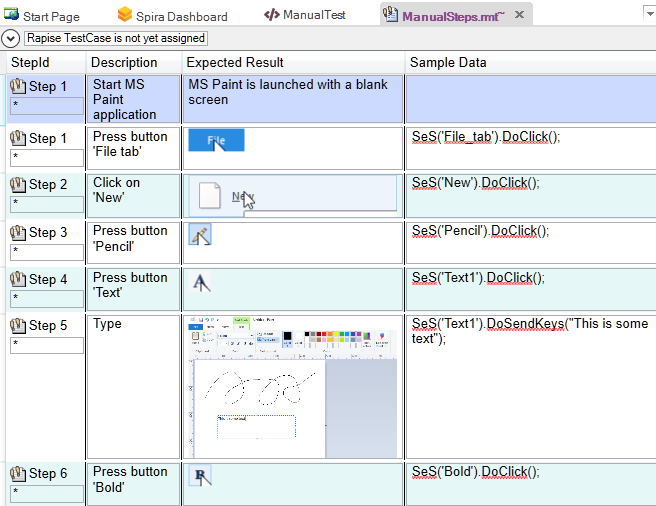This screenshot has height=506, width=656.
Task: Click the step icon next to Step 5
Action: tap(17, 326)
